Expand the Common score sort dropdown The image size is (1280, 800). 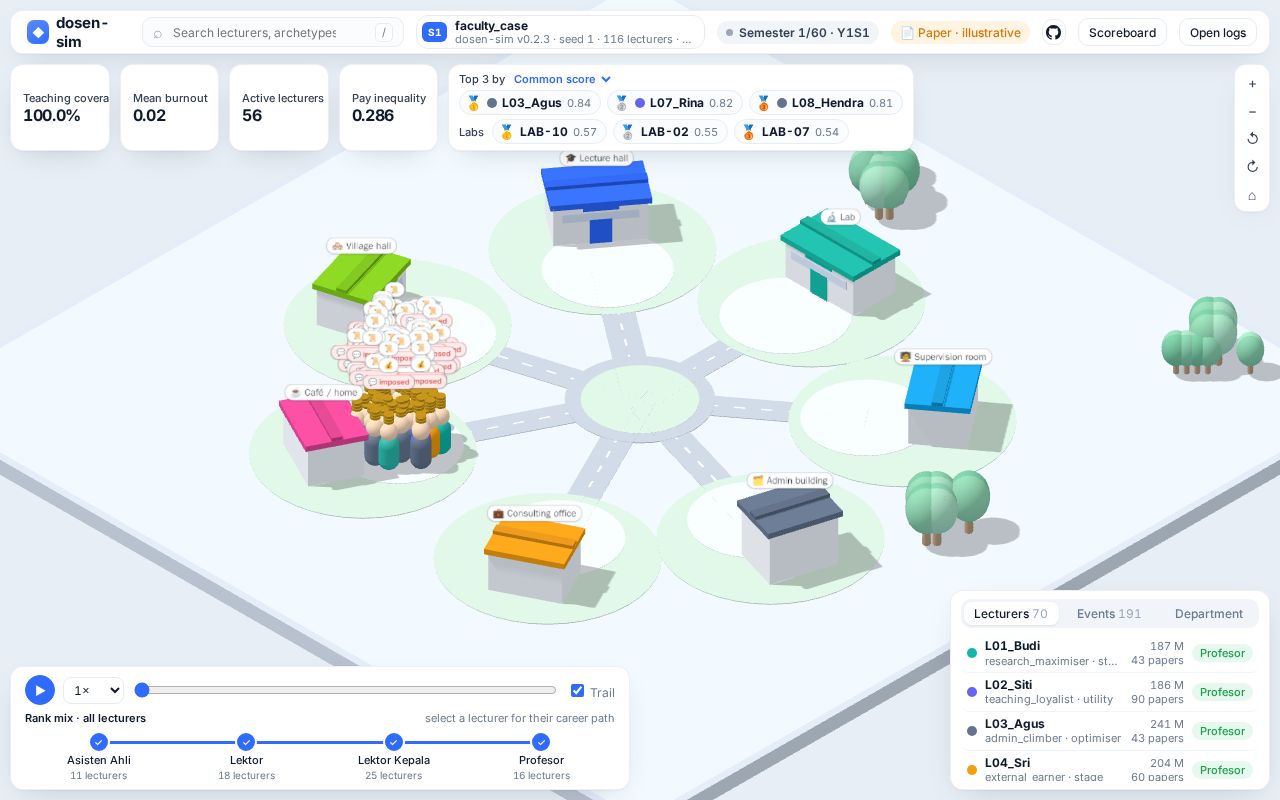coord(563,79)
